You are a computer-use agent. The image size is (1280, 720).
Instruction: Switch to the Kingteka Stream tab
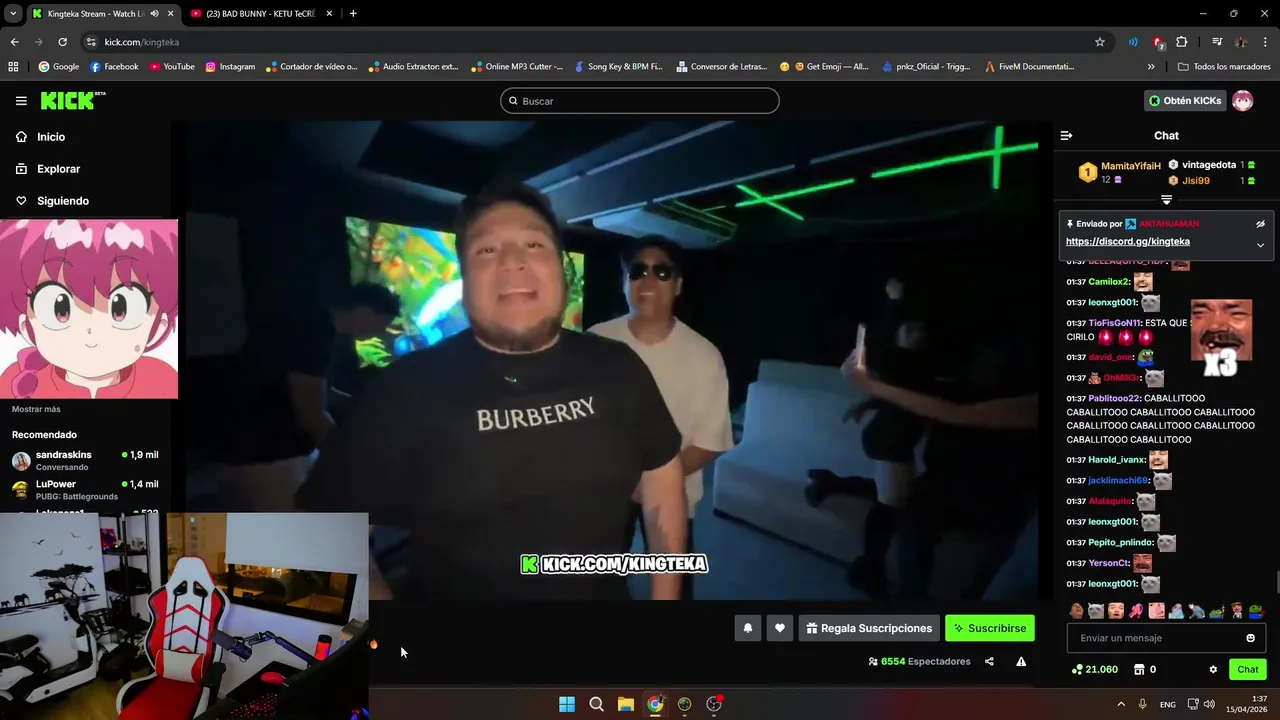click(x=98, y=13)
